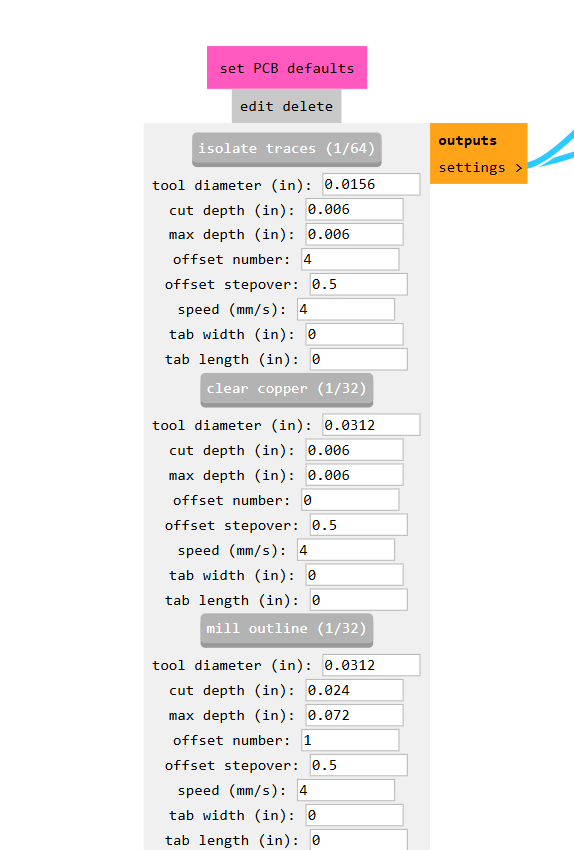574x850 pixels.
Task: Focus mill outline cut depth field 0.024
Action: click(354, 690)
